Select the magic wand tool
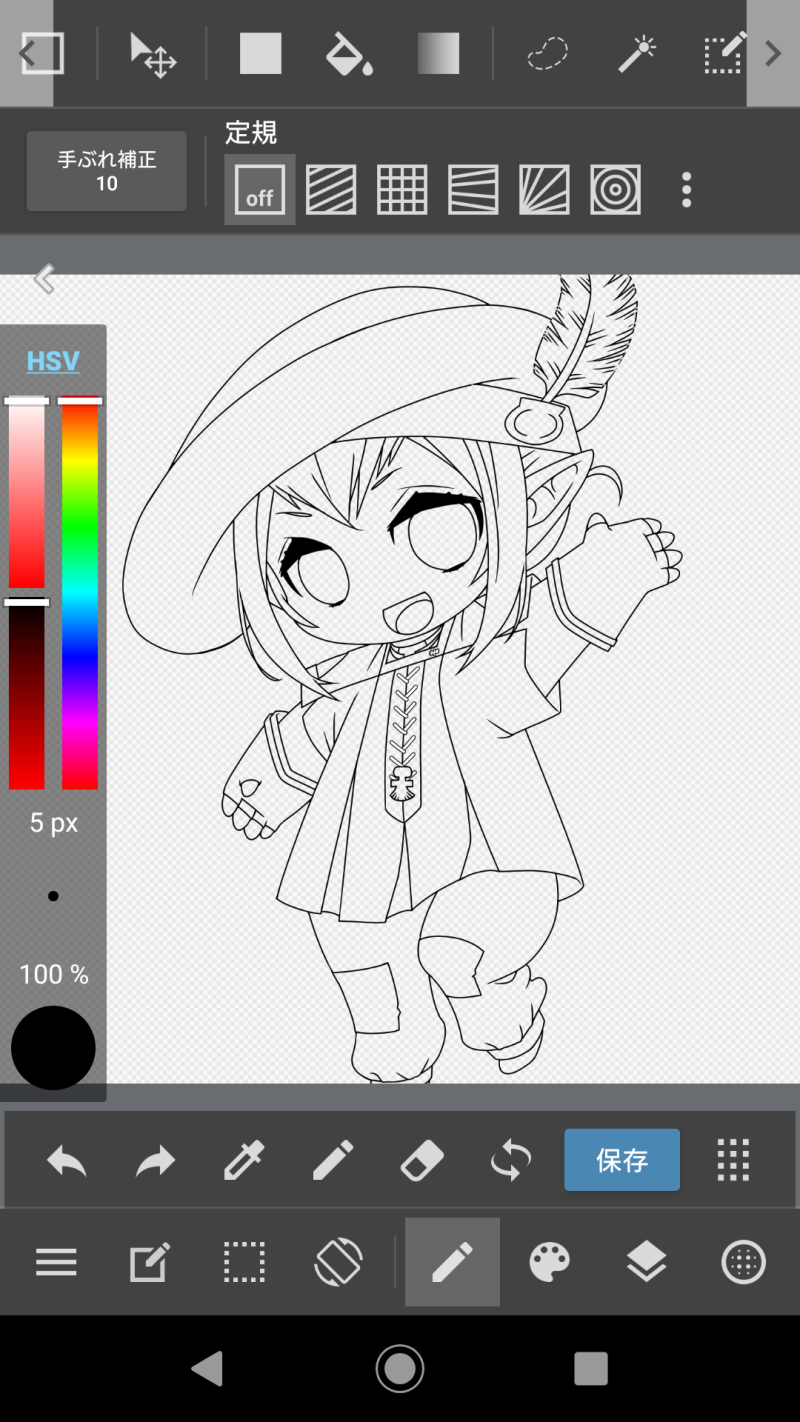 [636, 54]
